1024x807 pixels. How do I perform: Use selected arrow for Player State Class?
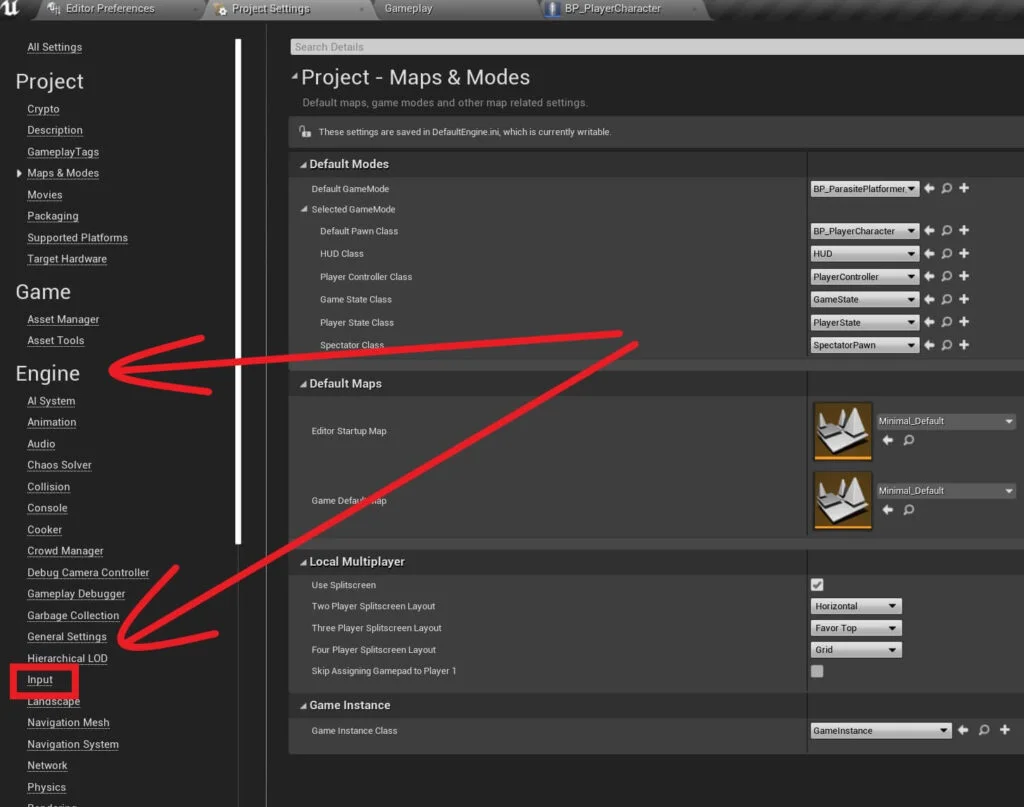coord(929,322)
